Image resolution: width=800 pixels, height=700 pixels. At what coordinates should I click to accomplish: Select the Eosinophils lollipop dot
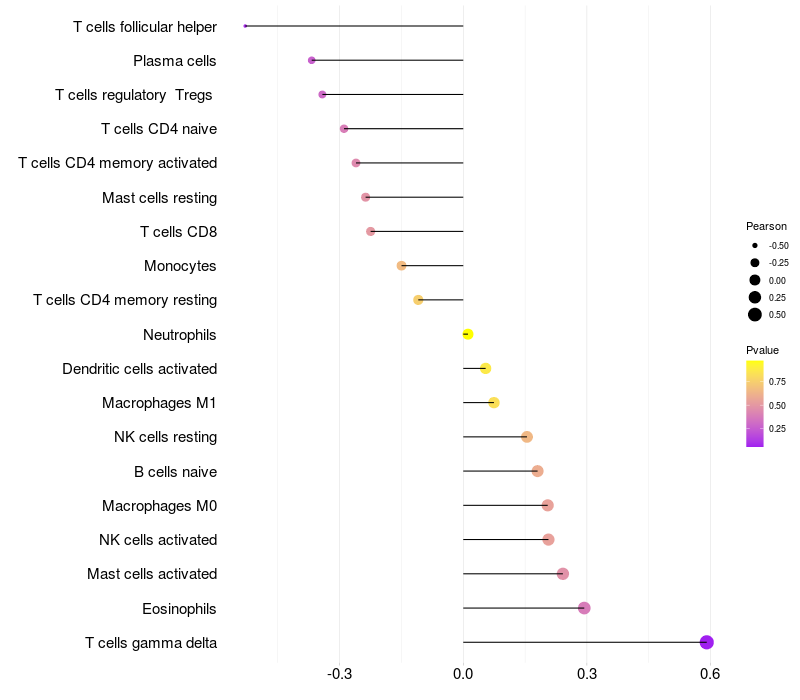[584, 608]
